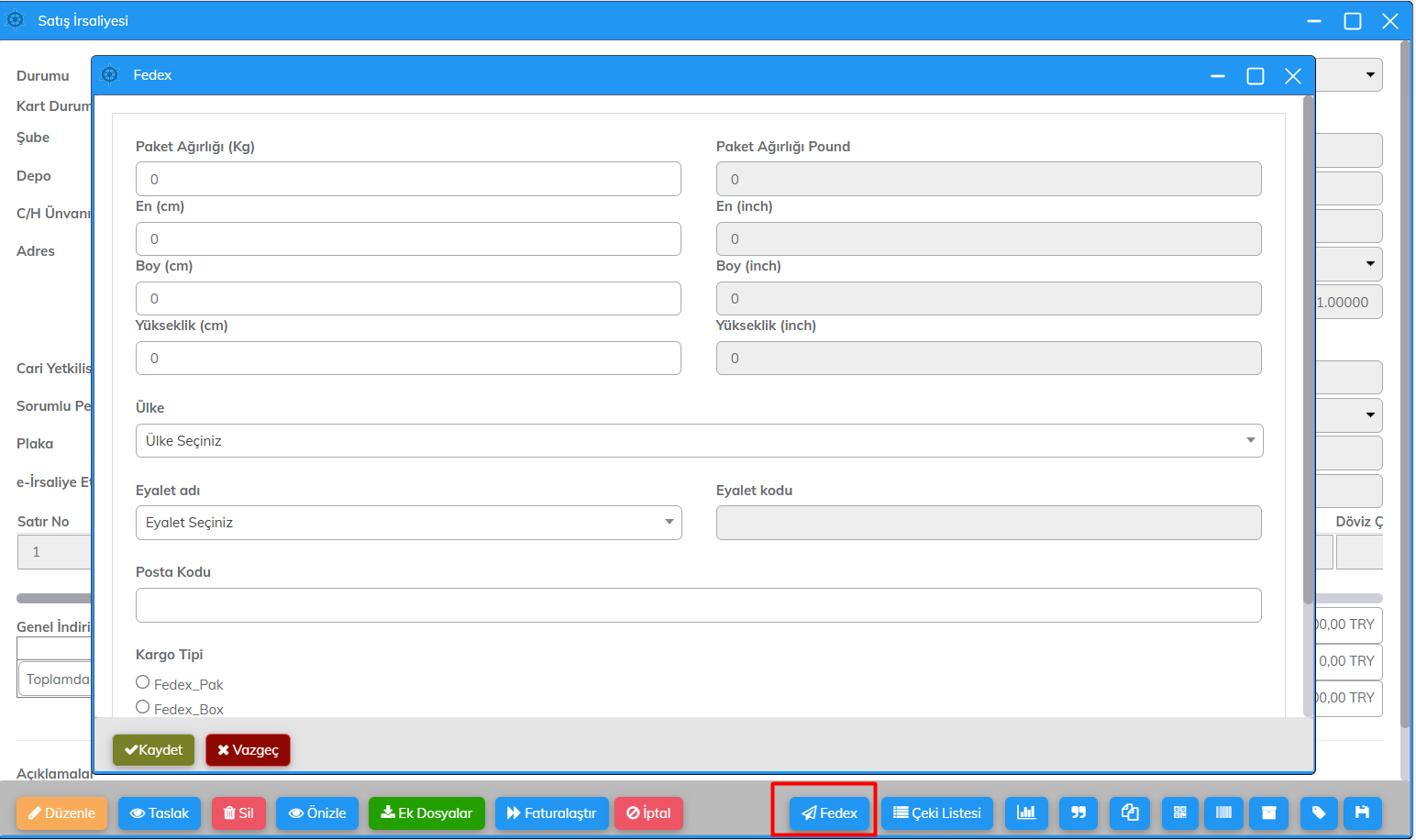Click the Satır No field with value 1
Screen dimensions: 1416x840
54,552
